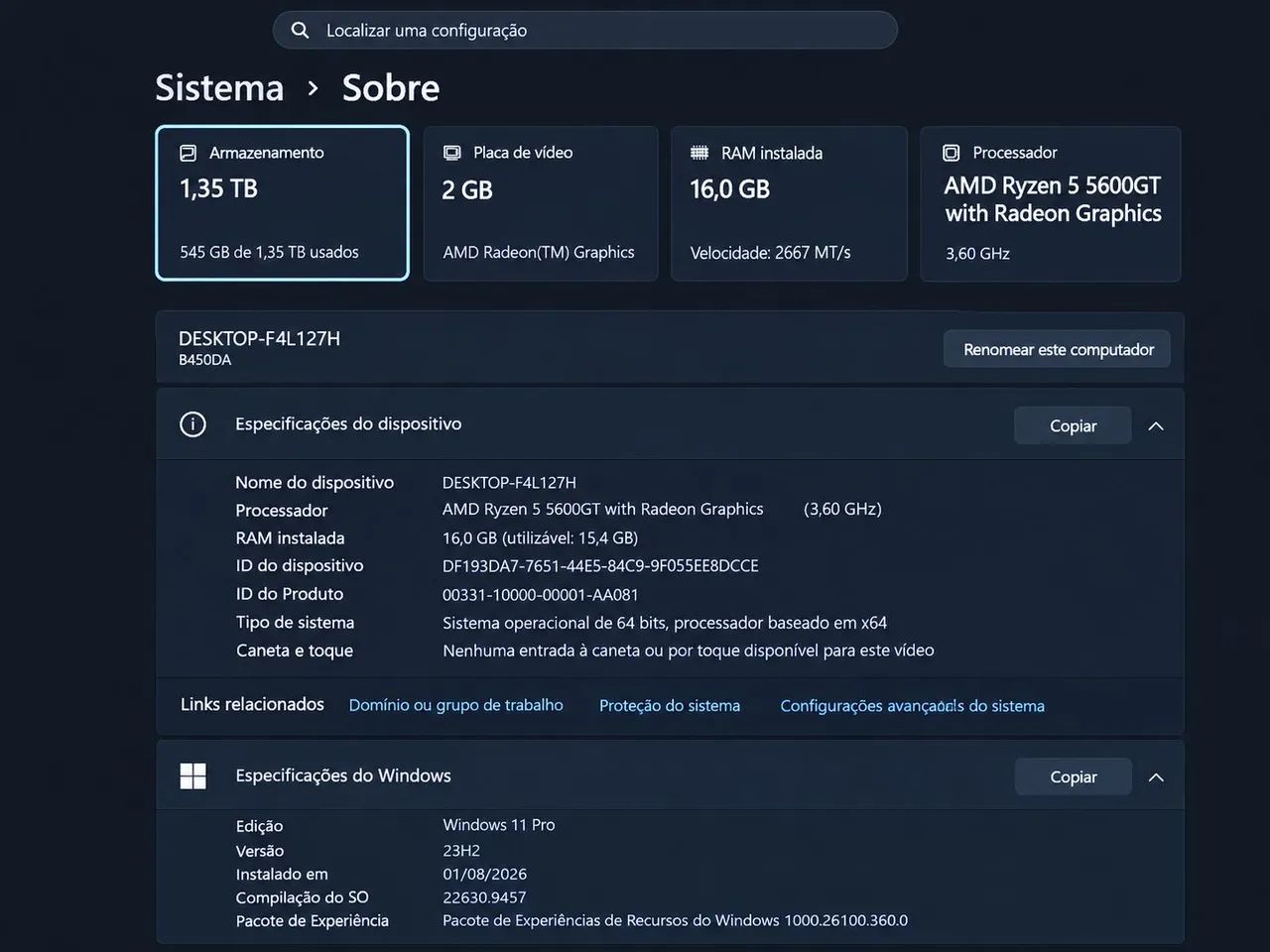Screen dimensions: 1270x952
Task: Select the 16,0 GB (utilizável: 15,4 GB) value
Action: pyautogui.click(x=540, y=538)
